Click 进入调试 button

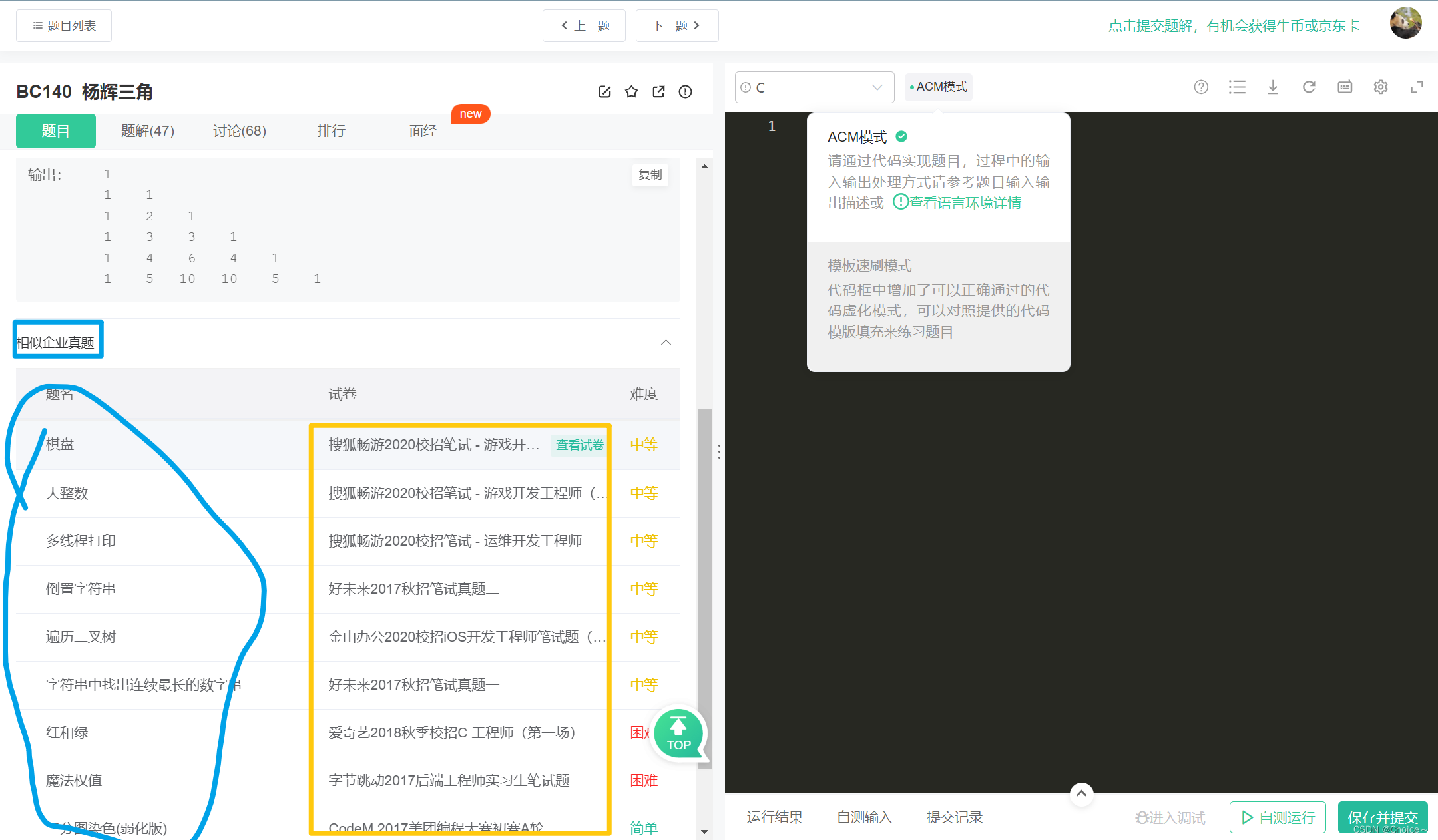pyautogui.click(x=1170, y=817)
